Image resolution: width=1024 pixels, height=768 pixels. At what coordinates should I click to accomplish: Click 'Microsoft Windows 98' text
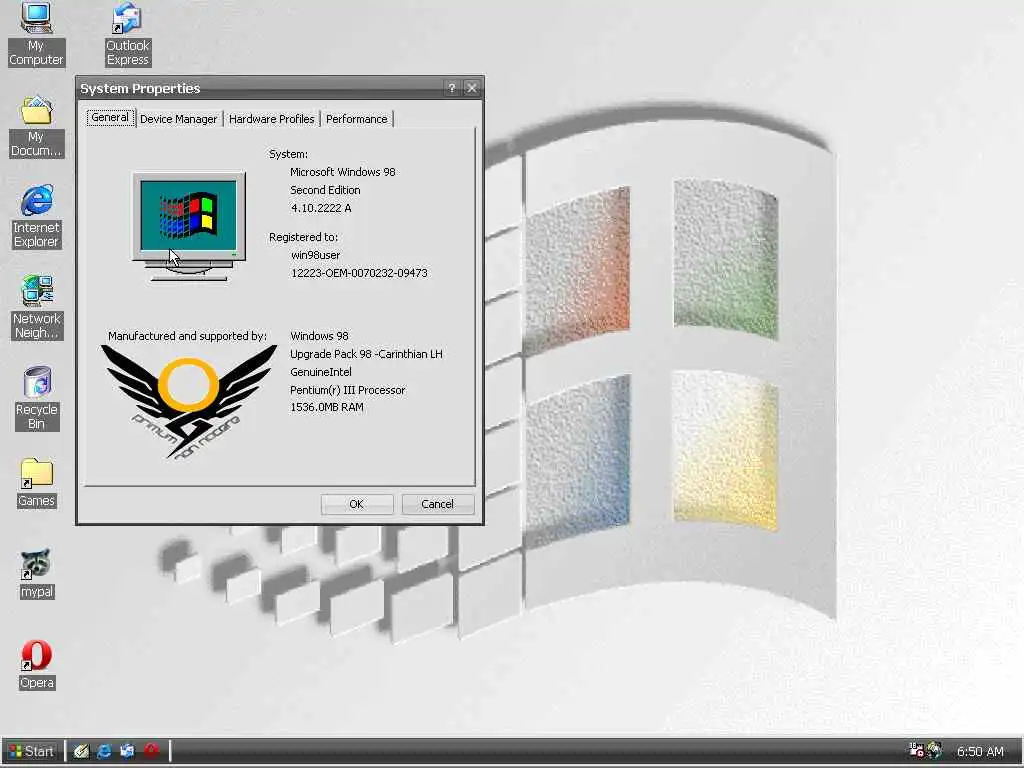(x=343, y=172)
